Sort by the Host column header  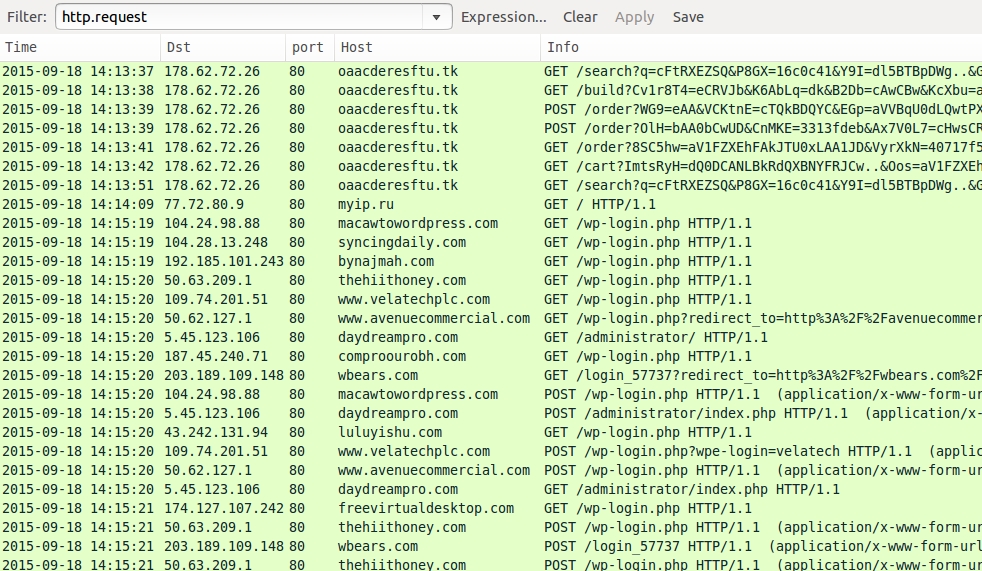tap(437, 47)
